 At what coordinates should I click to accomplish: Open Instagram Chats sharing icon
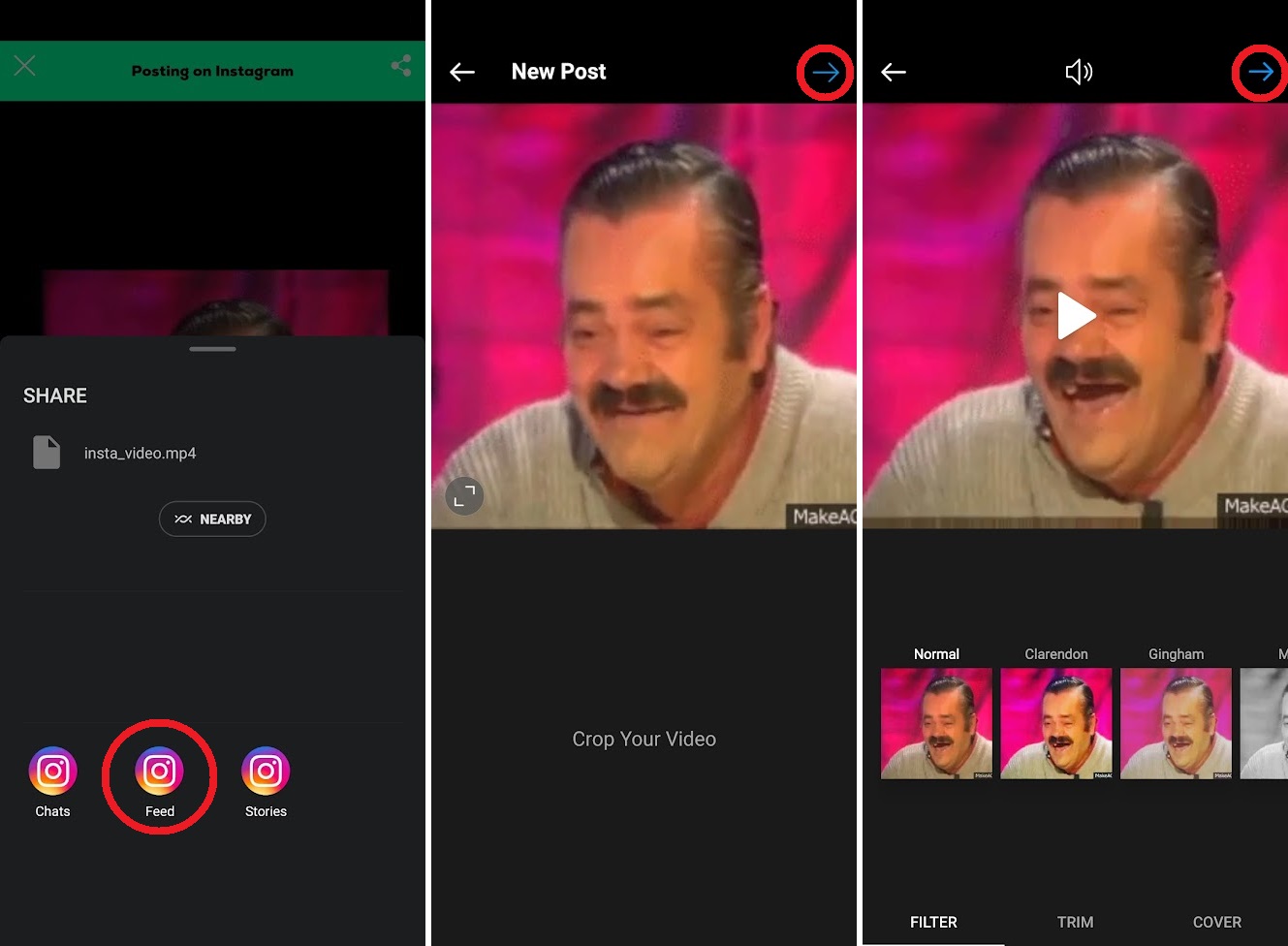pos(52,771)
